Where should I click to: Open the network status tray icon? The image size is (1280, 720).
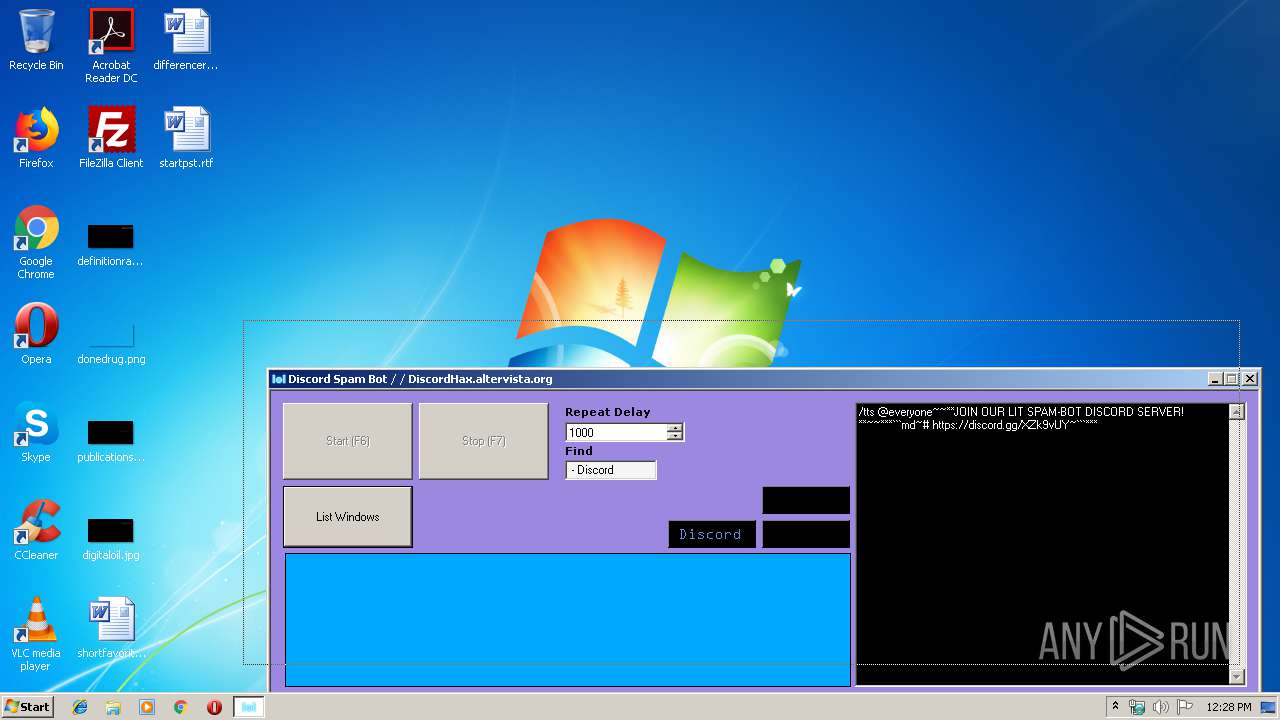coord(1137,707)
